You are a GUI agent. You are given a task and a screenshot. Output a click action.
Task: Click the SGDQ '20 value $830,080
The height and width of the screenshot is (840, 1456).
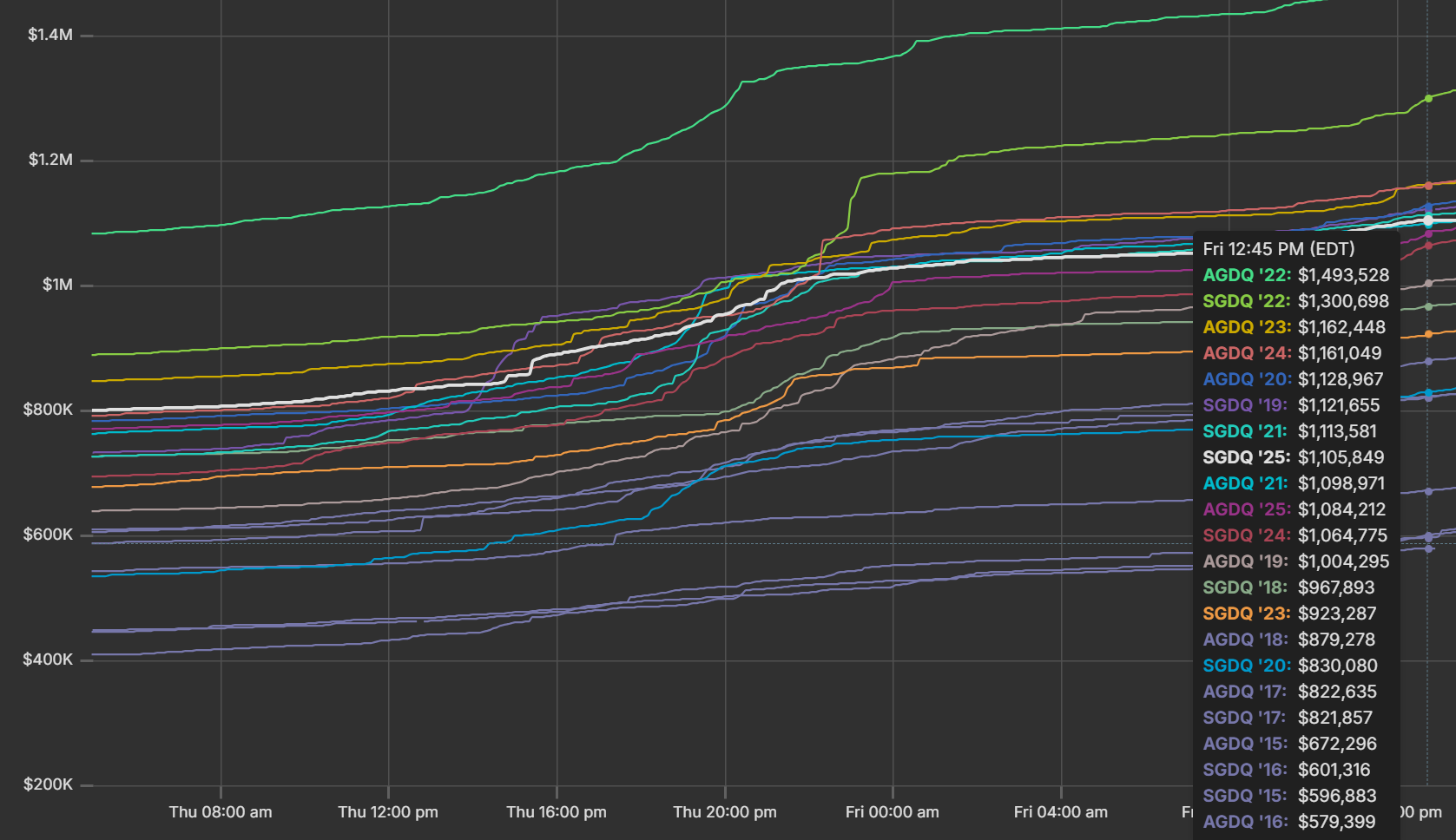tap(1338, 666)
